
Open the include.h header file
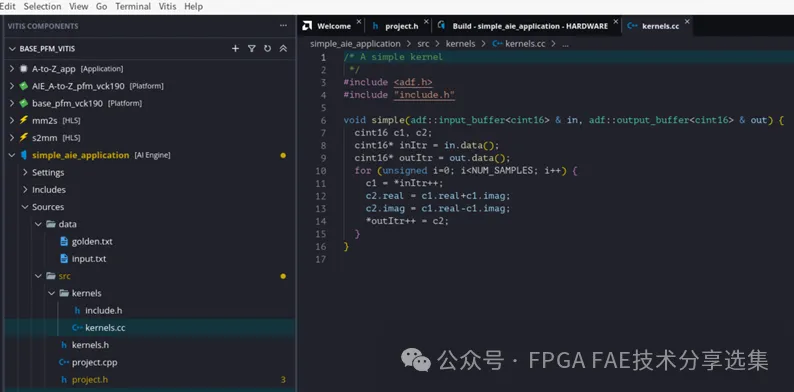pos(103,310)
